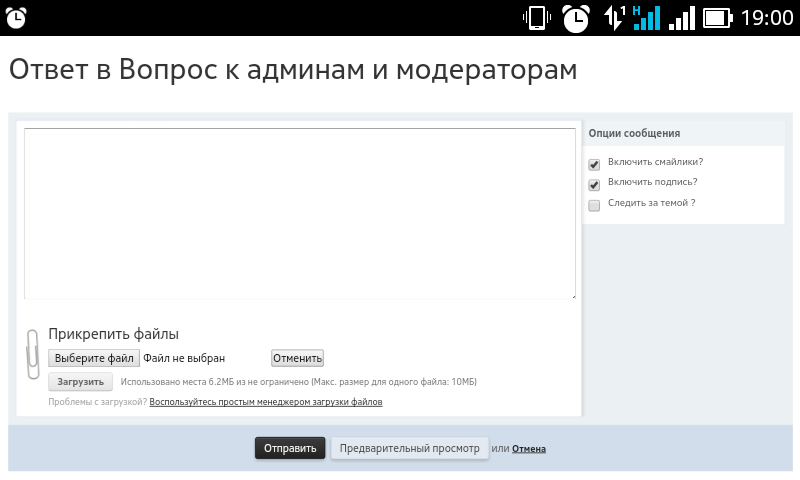
Task: Tap the vibrate mode status icon
Action: pos(537,18)
